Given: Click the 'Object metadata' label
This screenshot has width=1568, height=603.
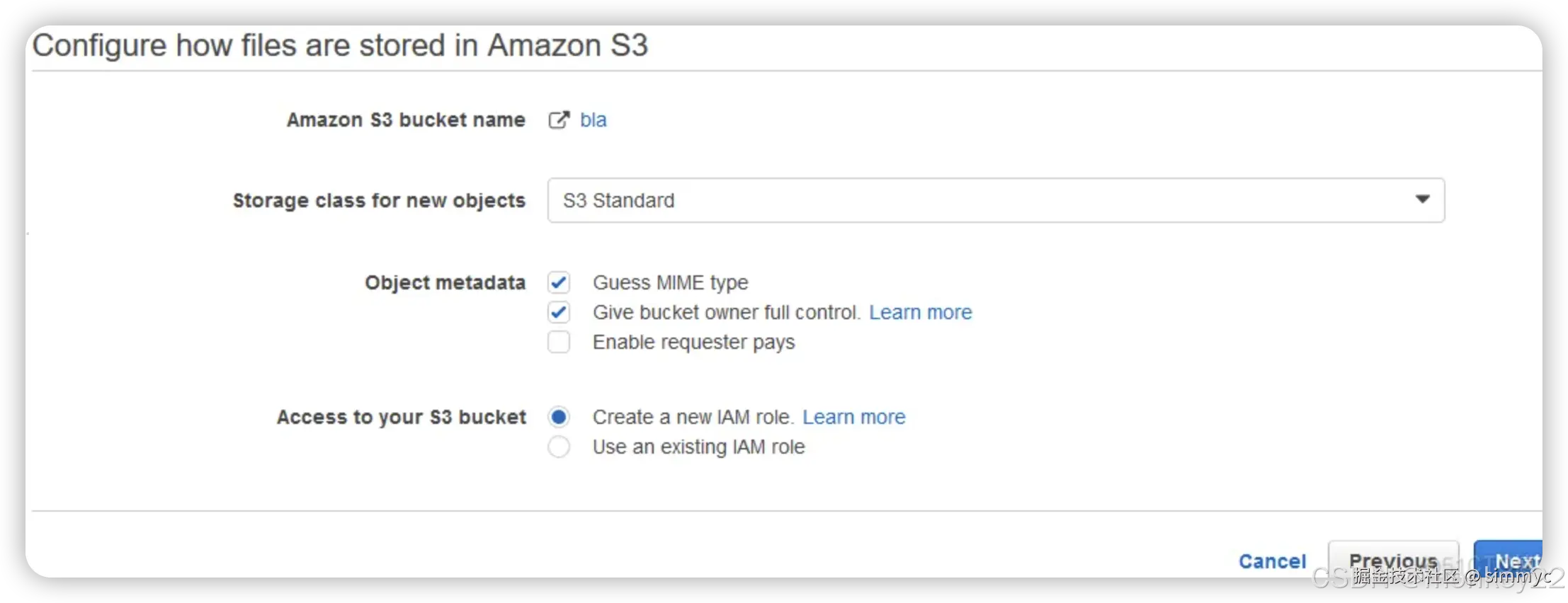Looking at the screenshot, I should 445,283.
